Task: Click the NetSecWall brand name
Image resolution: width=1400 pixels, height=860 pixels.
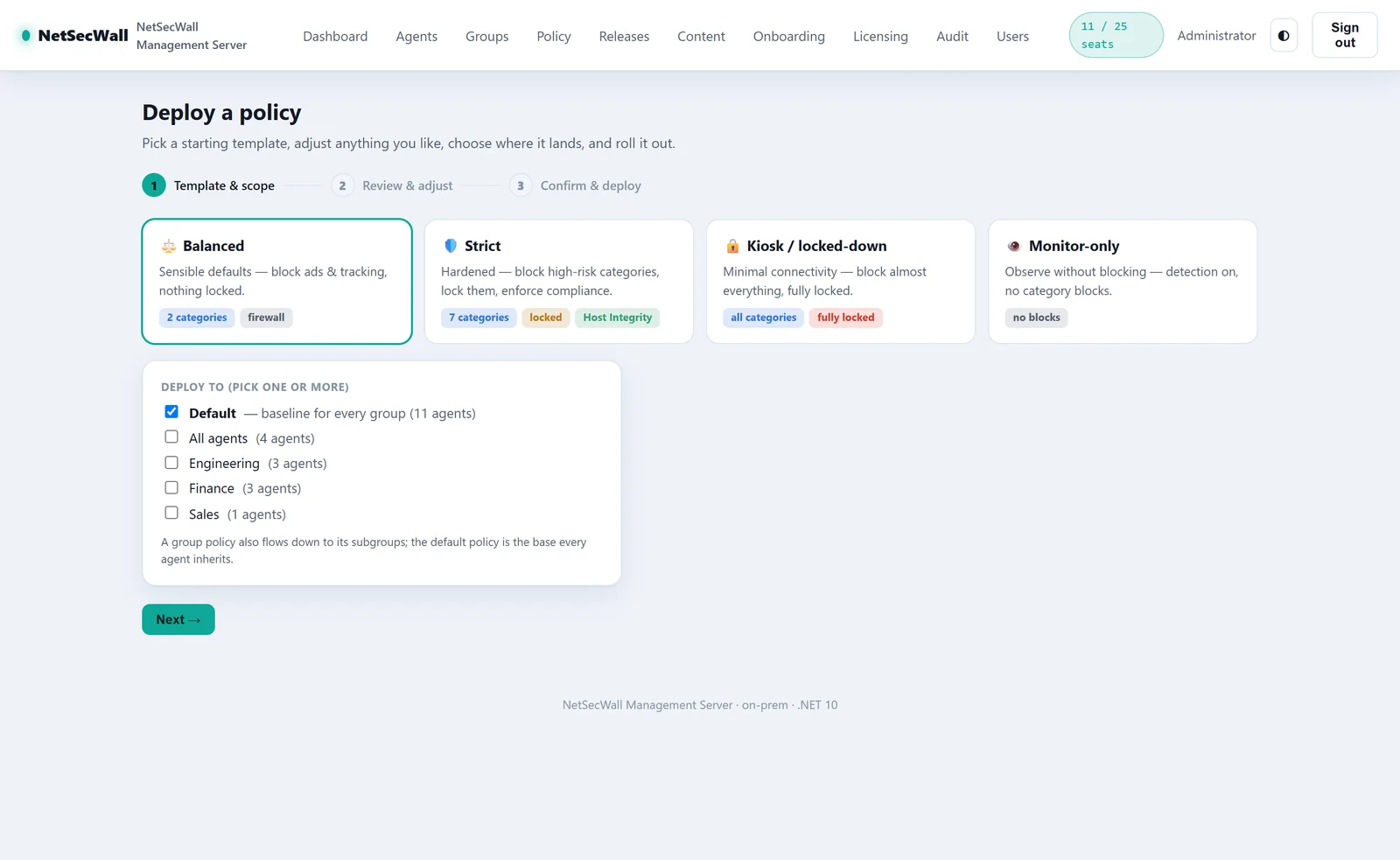Action: click(x=83, y=36)
